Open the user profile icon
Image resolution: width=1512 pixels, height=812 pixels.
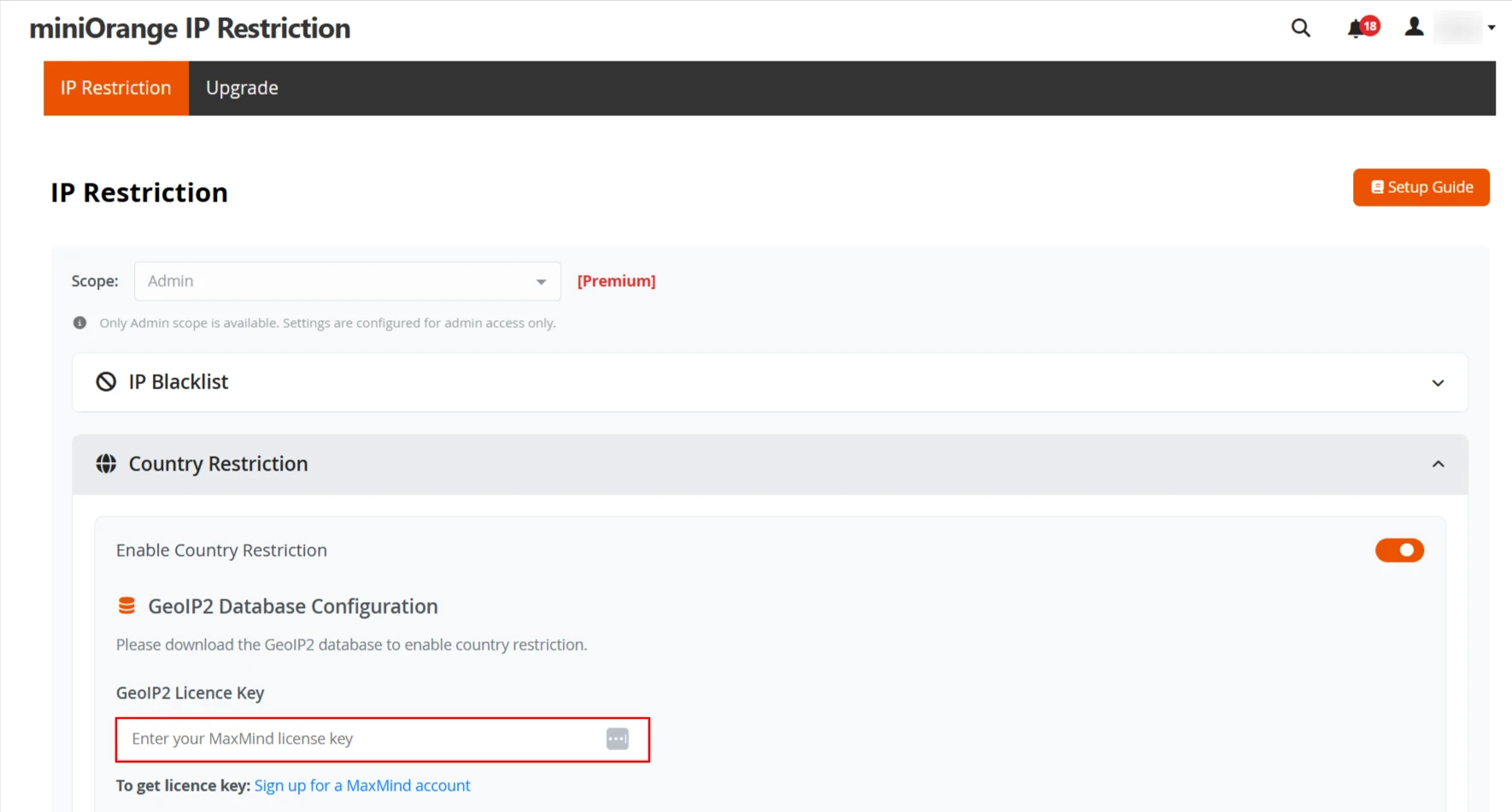(x=1414, y=27)
